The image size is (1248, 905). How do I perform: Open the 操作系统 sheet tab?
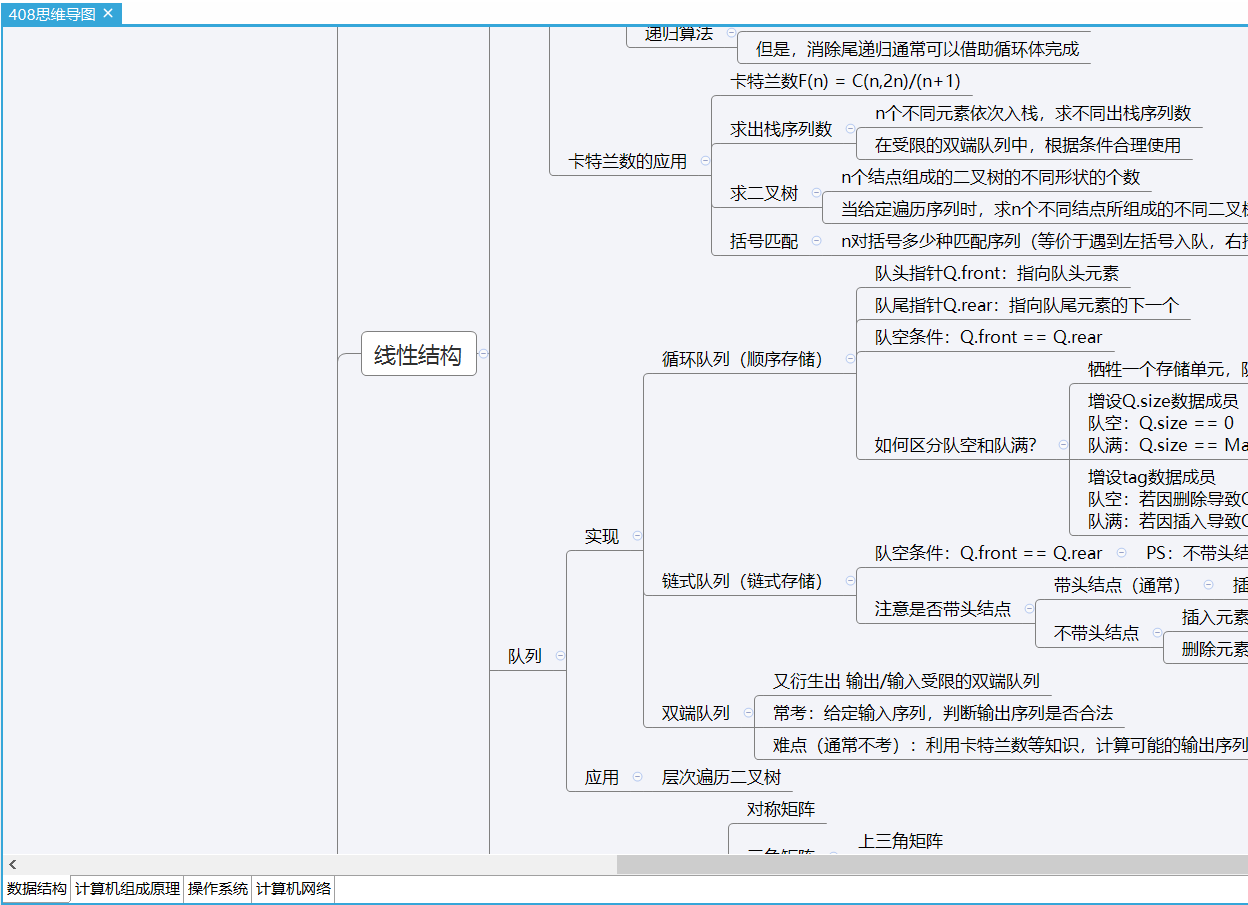point(218,888)
